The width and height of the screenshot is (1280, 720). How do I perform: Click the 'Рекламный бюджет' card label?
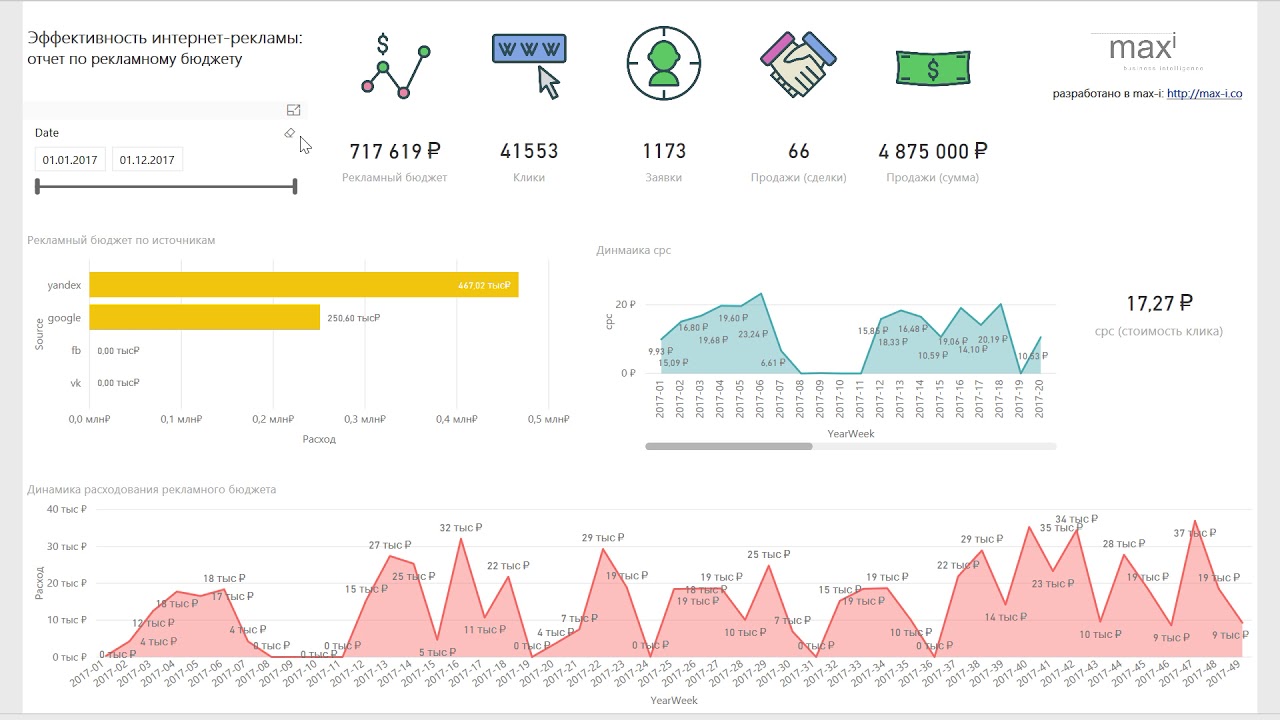click(x=395, y=178)
